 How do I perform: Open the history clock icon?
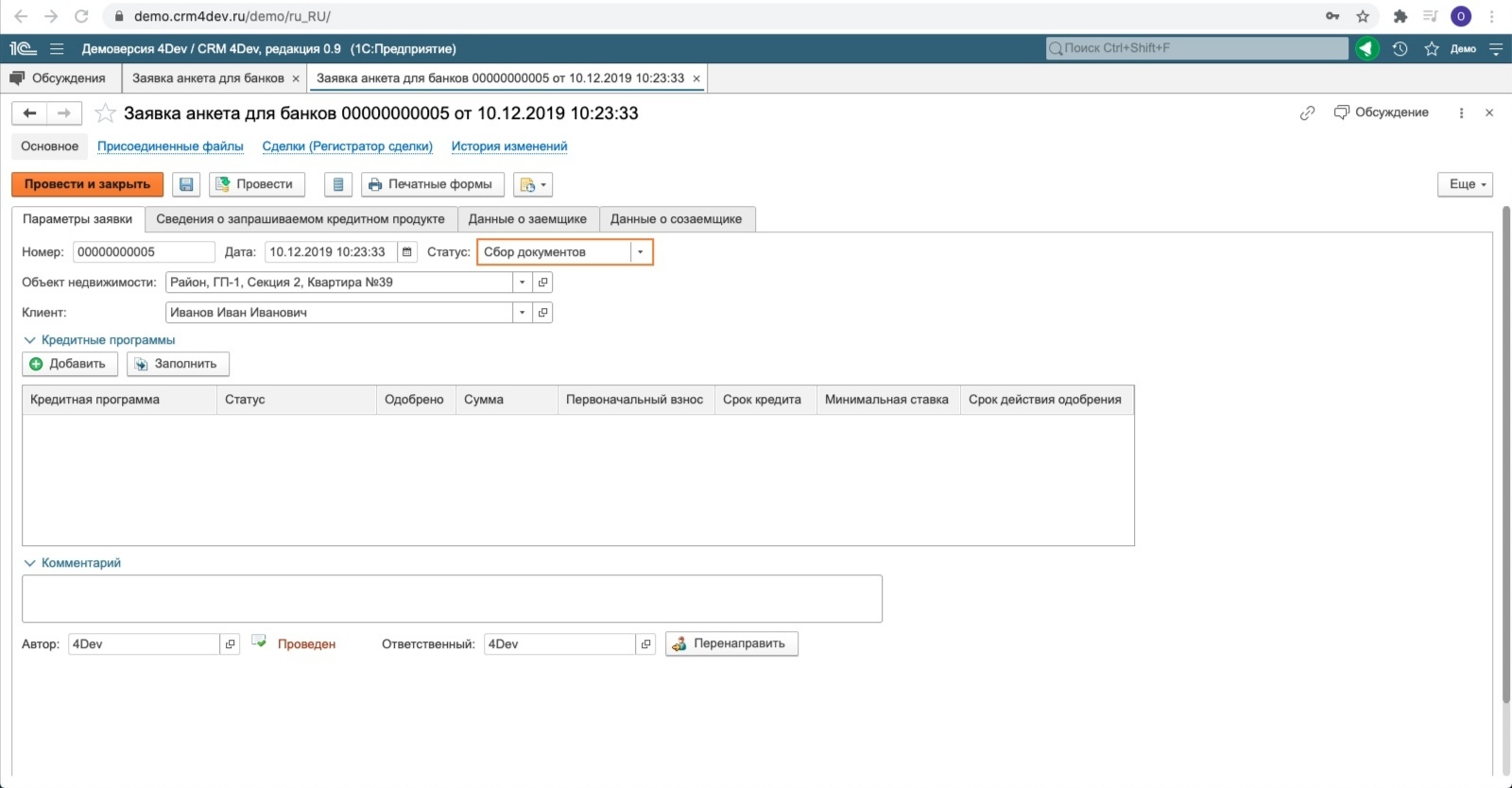coord(1400,49)
